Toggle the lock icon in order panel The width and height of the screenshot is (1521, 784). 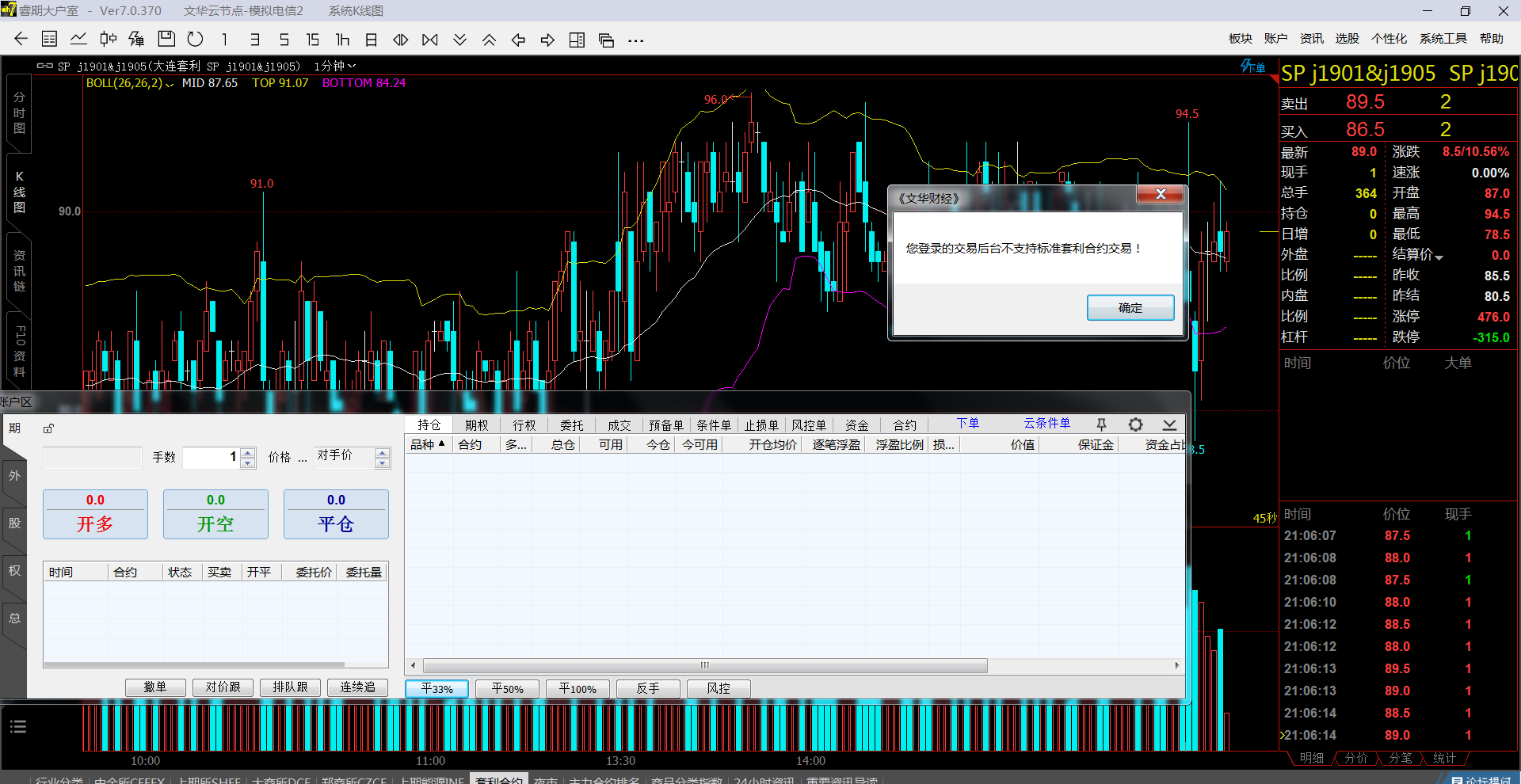pyautogui.click(x=48, y=428)
